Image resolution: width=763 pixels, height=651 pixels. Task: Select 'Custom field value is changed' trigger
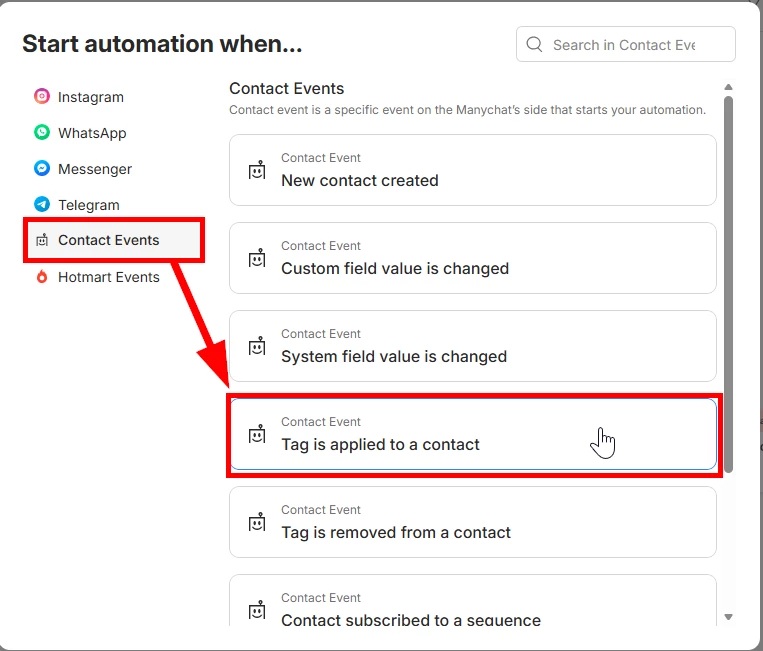pos(472,258)
